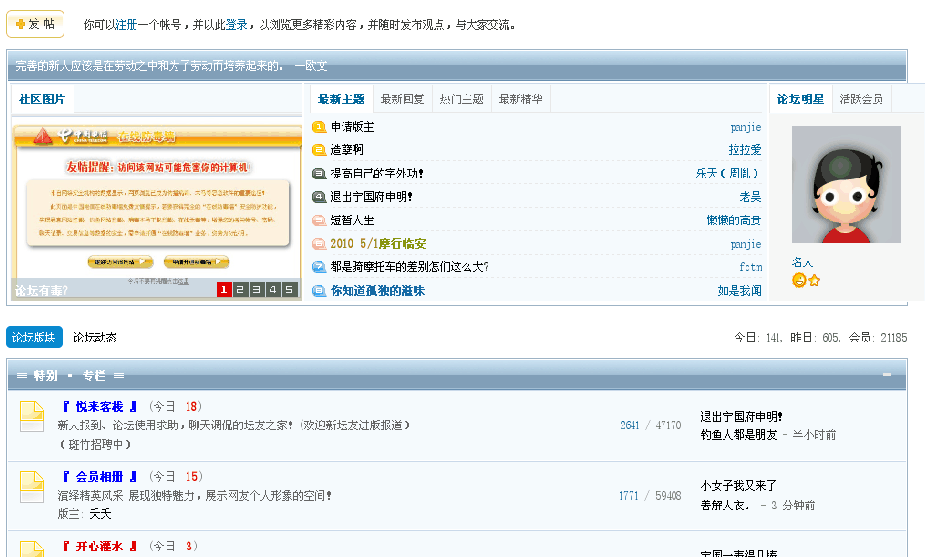Click the icon beside 都是骑摩托车的差别 thread

(x=319, y=267)
